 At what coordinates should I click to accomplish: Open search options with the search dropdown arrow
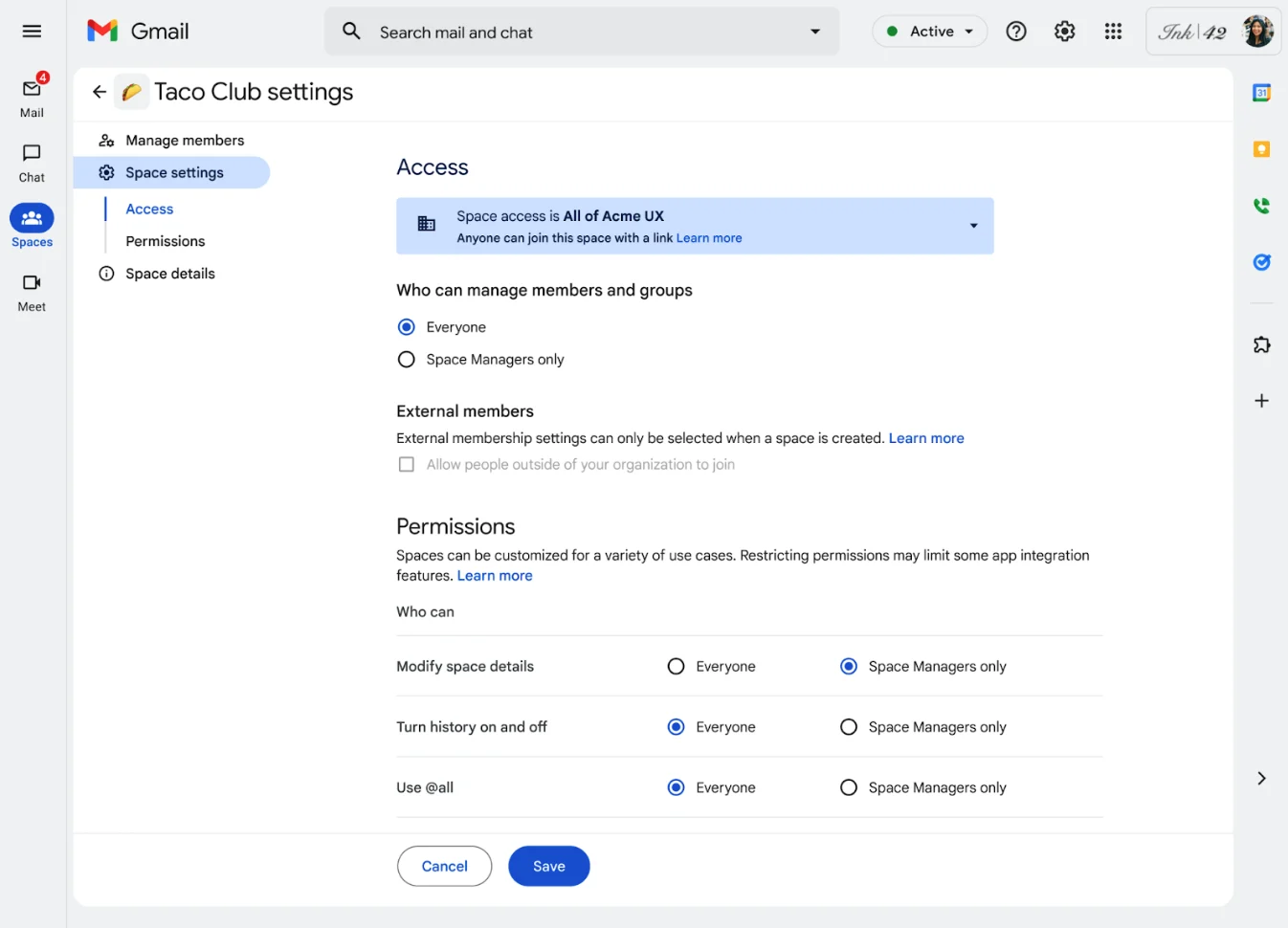tap(814, 31)
